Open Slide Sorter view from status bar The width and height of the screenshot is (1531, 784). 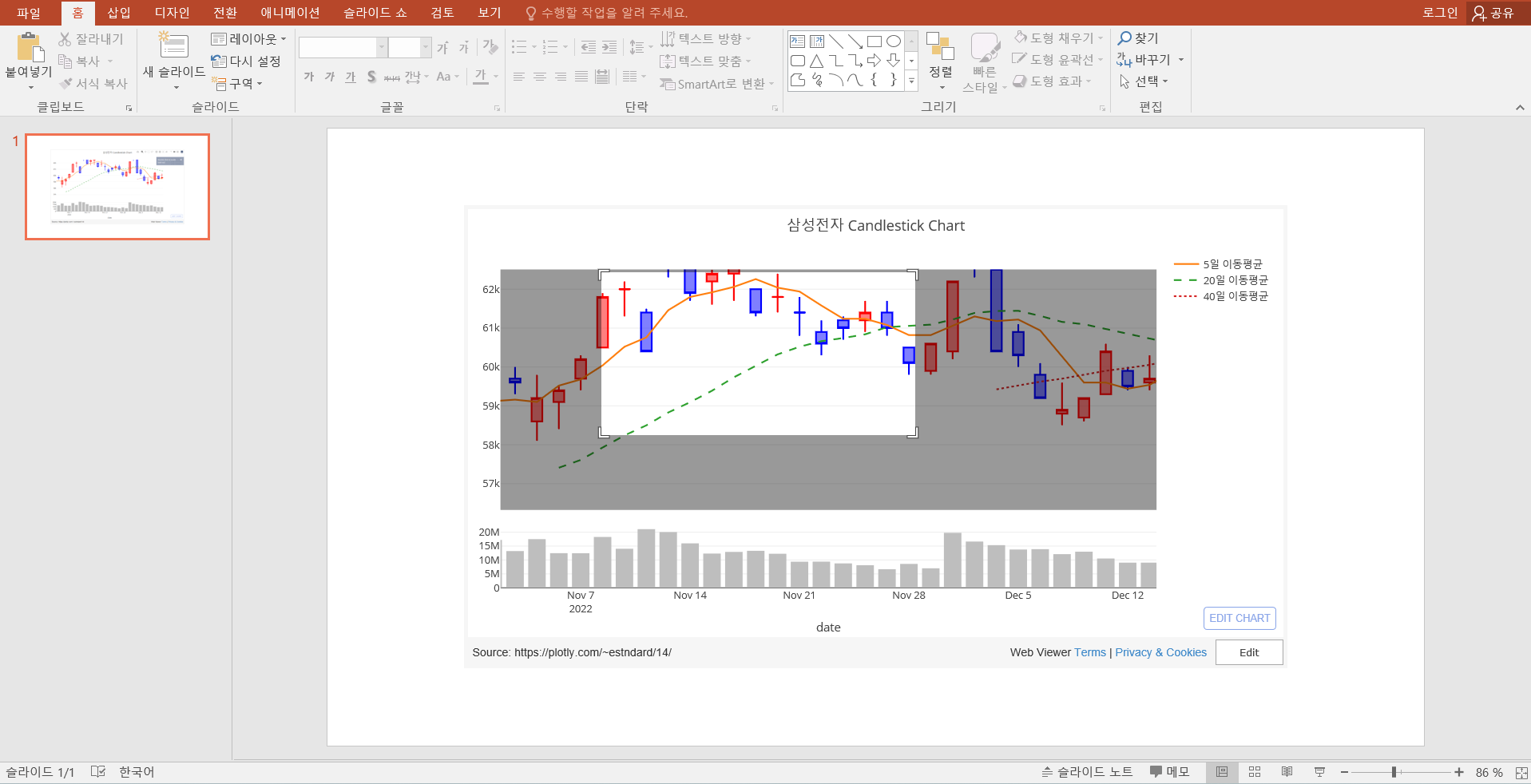1255,772
